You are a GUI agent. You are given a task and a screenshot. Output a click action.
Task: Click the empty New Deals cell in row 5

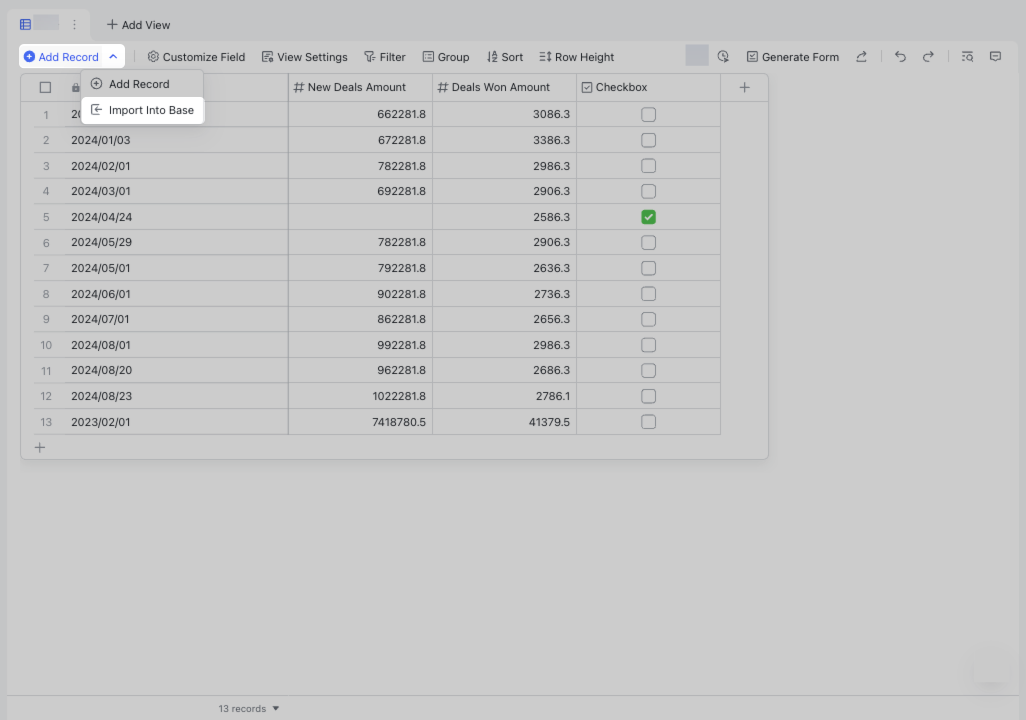pyautogui.click(x=360, y=217)
